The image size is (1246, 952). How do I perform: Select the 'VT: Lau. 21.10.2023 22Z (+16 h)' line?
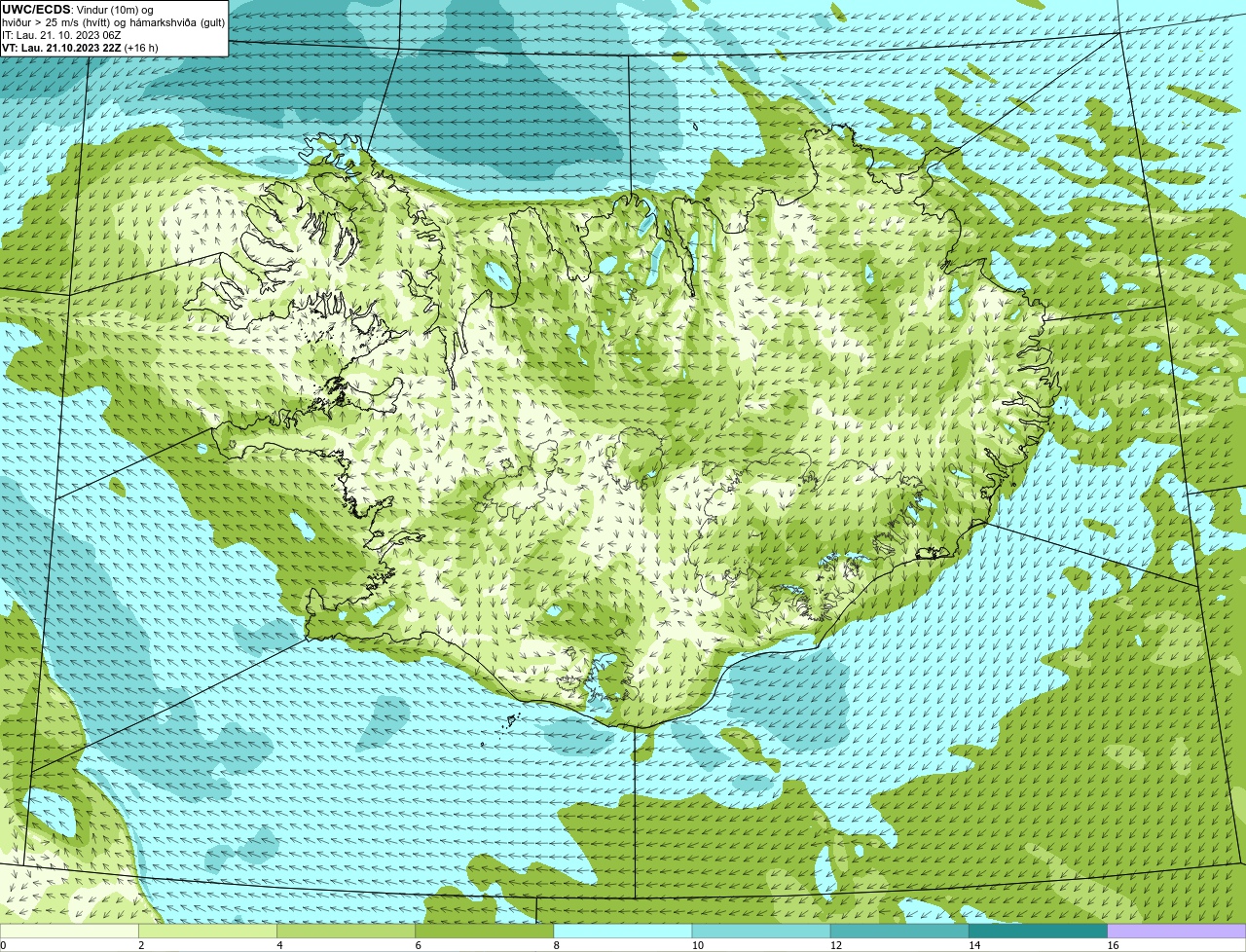click(80, 48)
